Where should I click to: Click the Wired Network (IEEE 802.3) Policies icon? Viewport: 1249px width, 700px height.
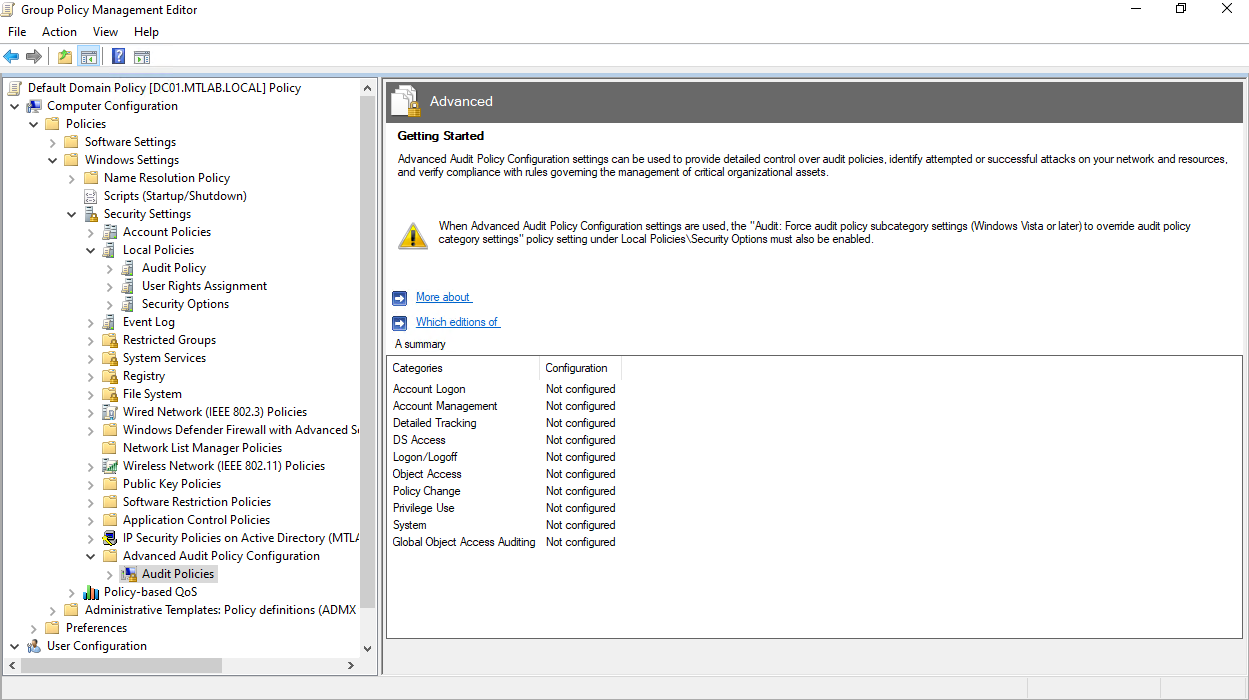[110, 412]
